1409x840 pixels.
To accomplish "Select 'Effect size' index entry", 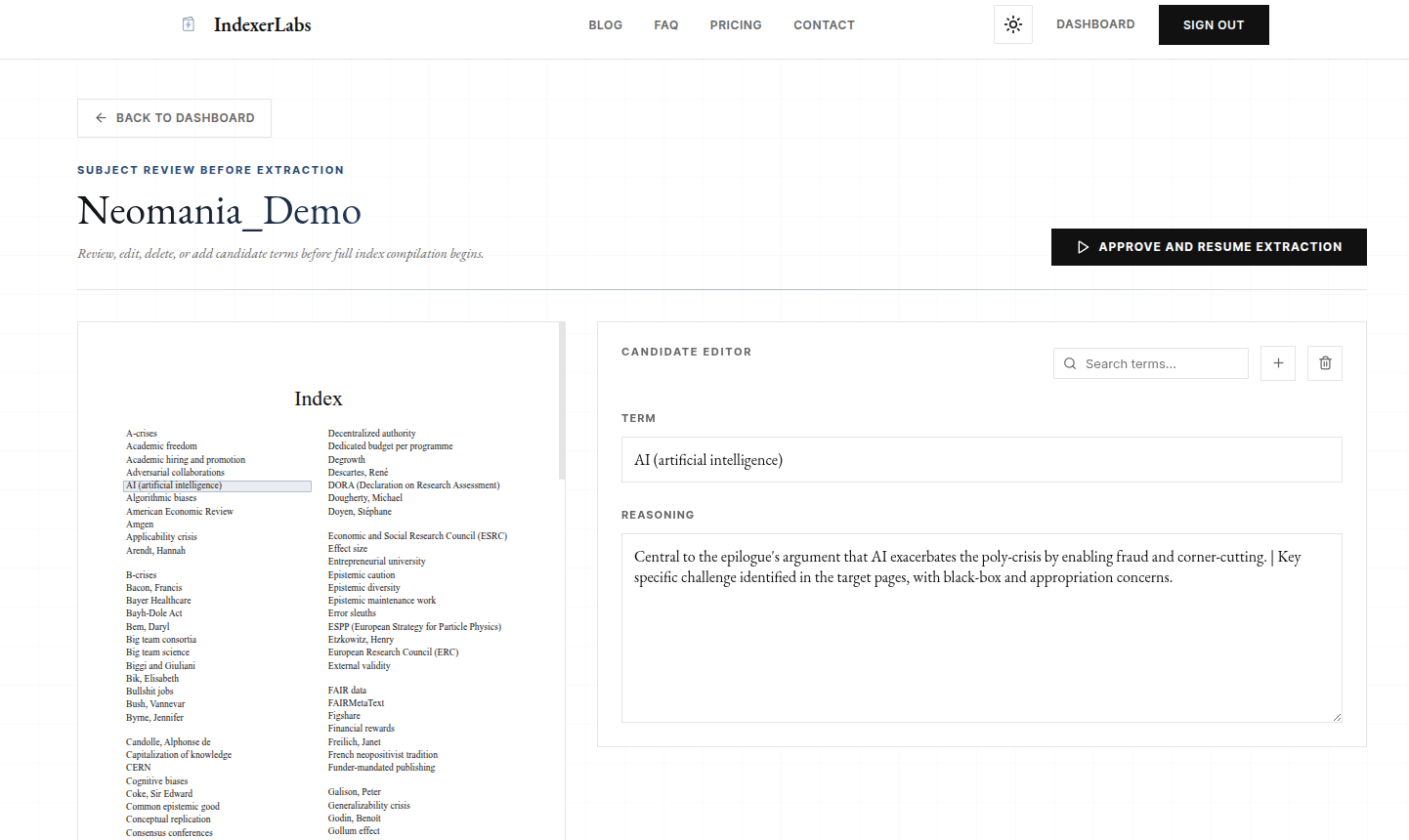I will (348, 549).
